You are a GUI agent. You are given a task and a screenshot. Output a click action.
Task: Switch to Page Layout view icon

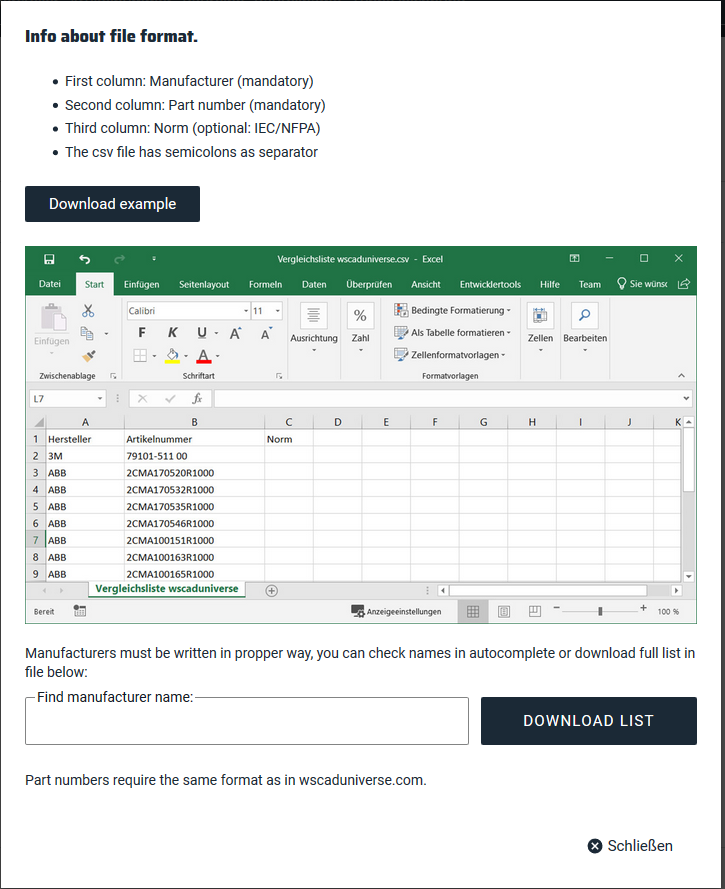(504, 611)
